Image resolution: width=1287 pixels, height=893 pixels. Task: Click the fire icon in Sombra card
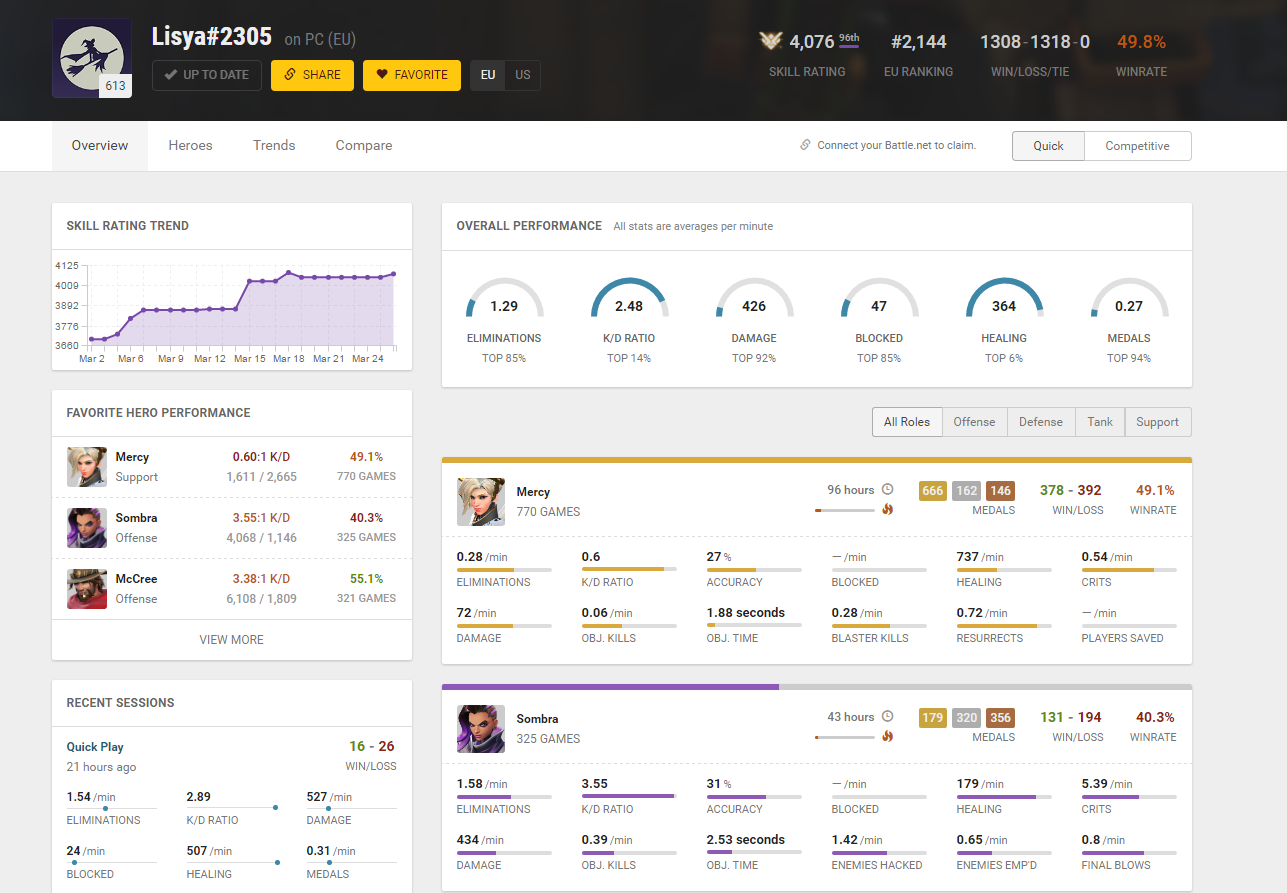(x=887, y=736)
